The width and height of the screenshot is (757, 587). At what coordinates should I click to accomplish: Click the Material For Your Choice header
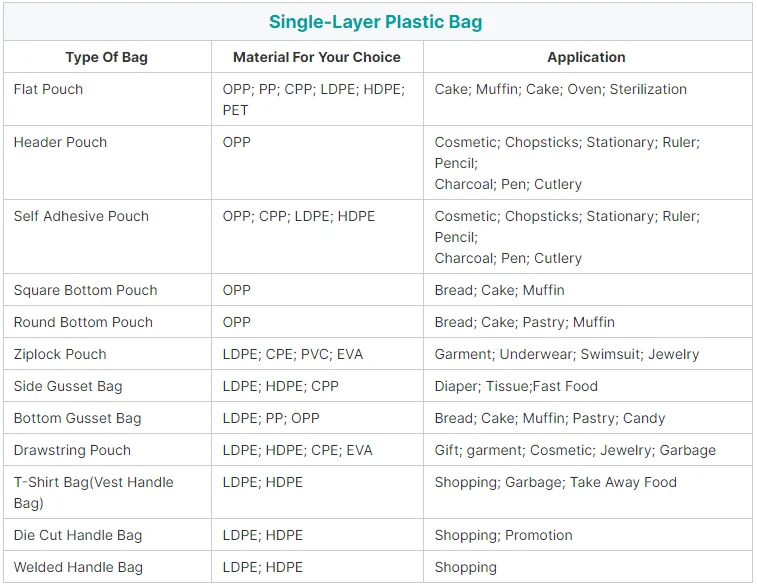(317, 57)
